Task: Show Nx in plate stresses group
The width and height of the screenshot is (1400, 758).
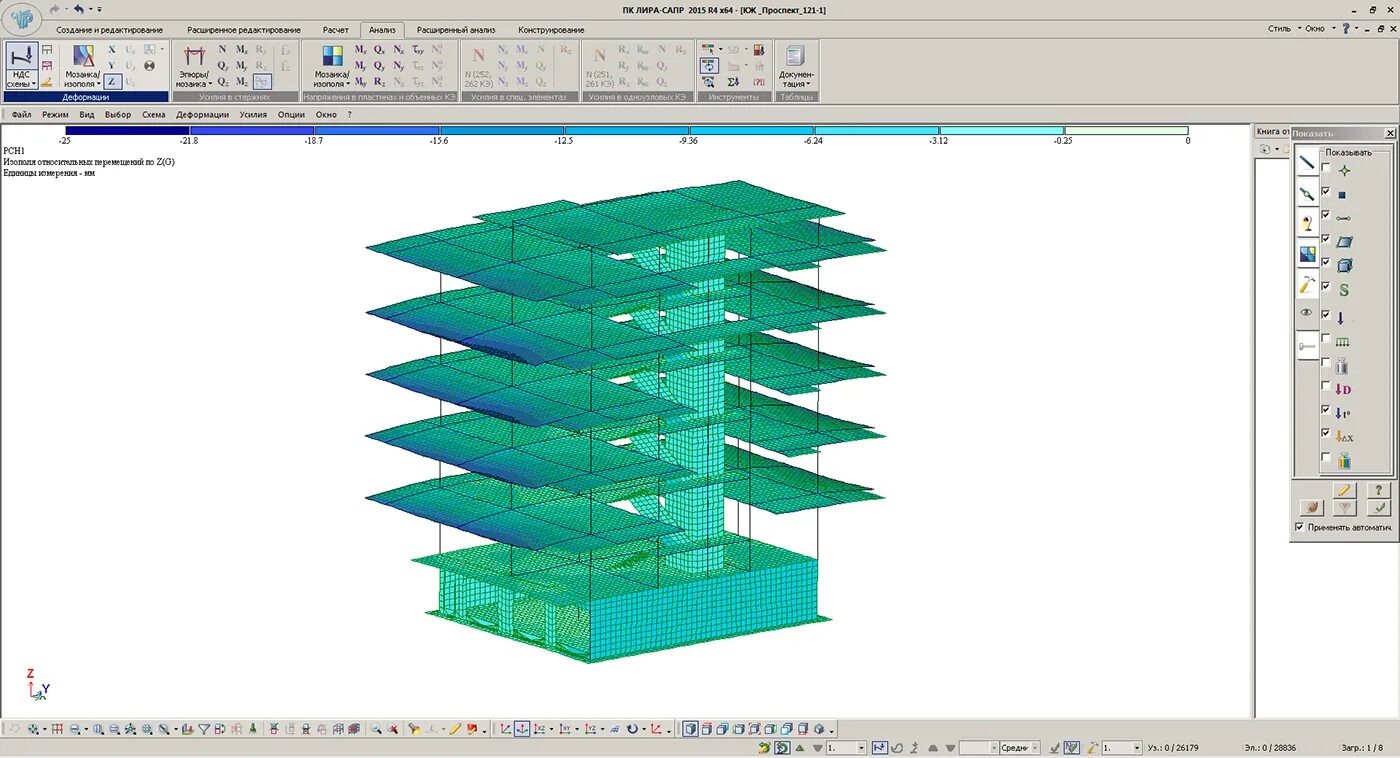Action: (x=398, y=49)
